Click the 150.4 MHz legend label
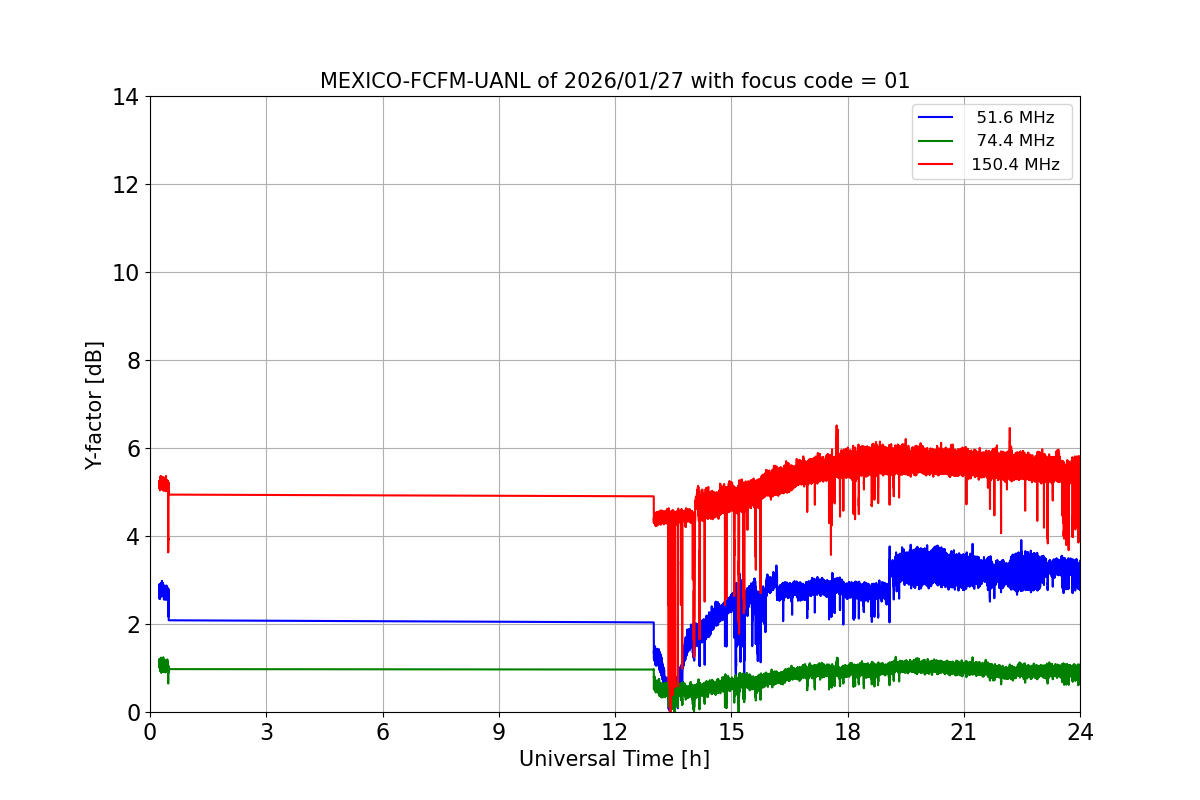The image size is (1200, 800). (x=1015, y=165)
